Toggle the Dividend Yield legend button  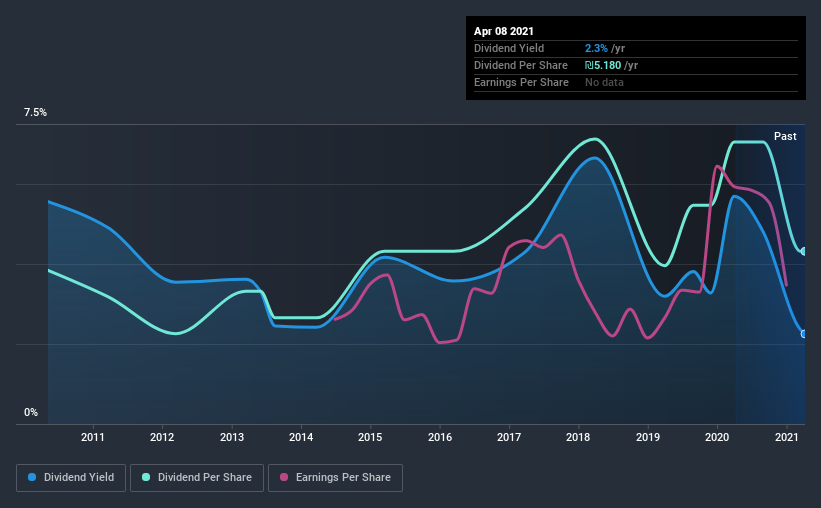[71, 478]
